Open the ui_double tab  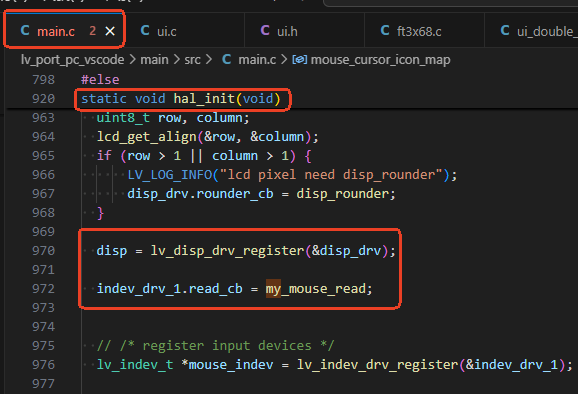coord(546,31)
